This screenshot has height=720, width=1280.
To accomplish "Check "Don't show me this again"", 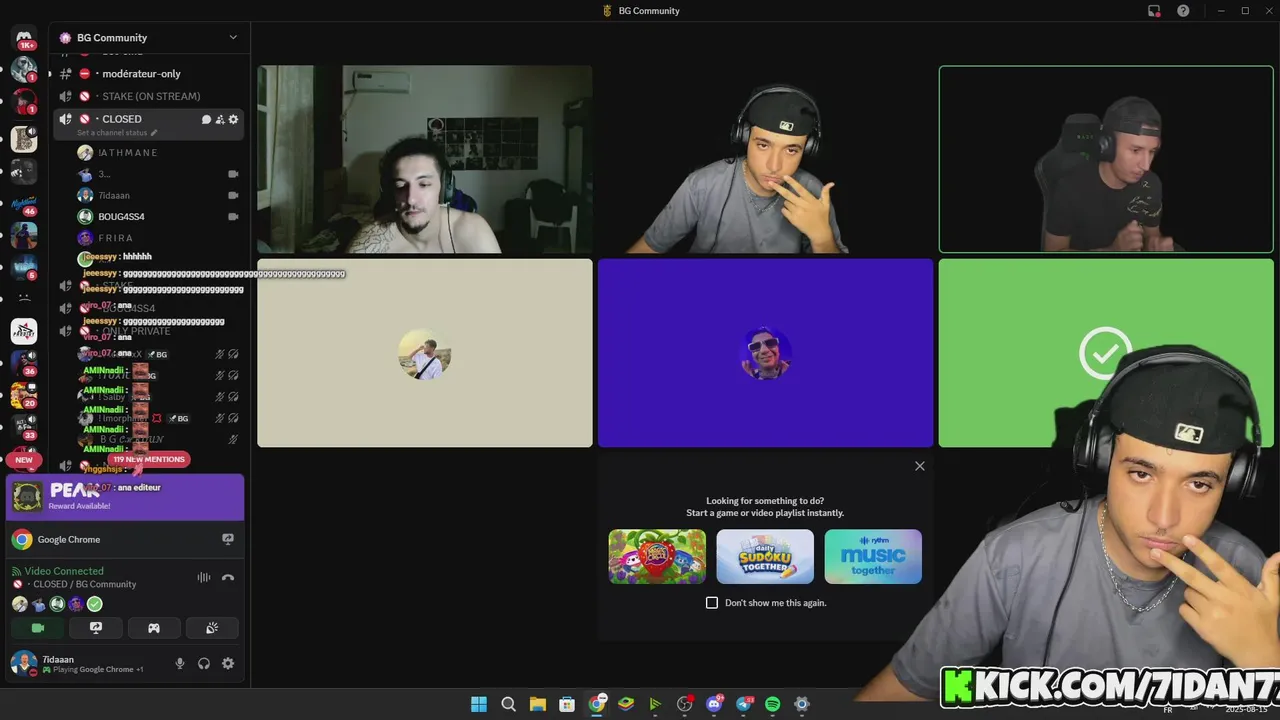I will 712,603.
